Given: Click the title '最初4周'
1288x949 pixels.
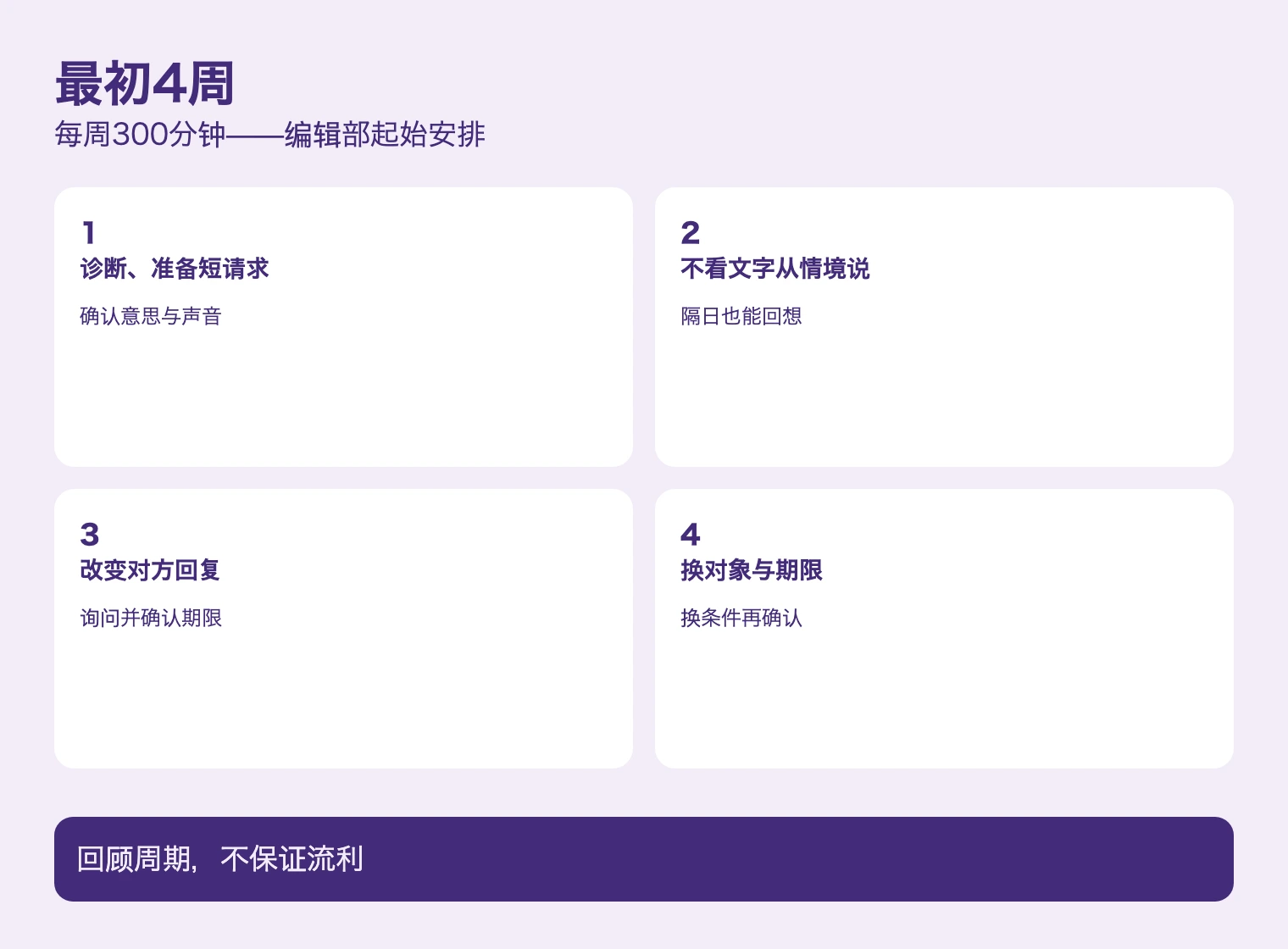Looking at the screenshot, I should (145, 84).
